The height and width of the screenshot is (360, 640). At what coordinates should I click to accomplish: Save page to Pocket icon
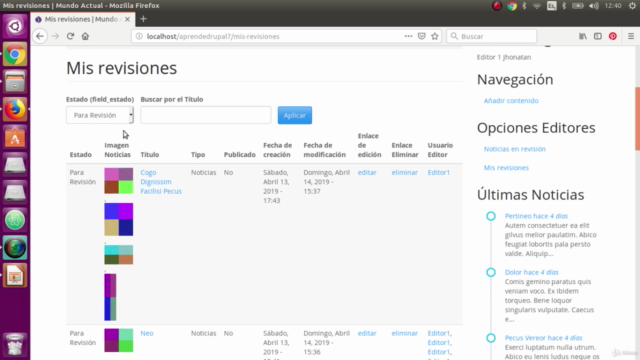pyautogui.click(x=422, y=36)
